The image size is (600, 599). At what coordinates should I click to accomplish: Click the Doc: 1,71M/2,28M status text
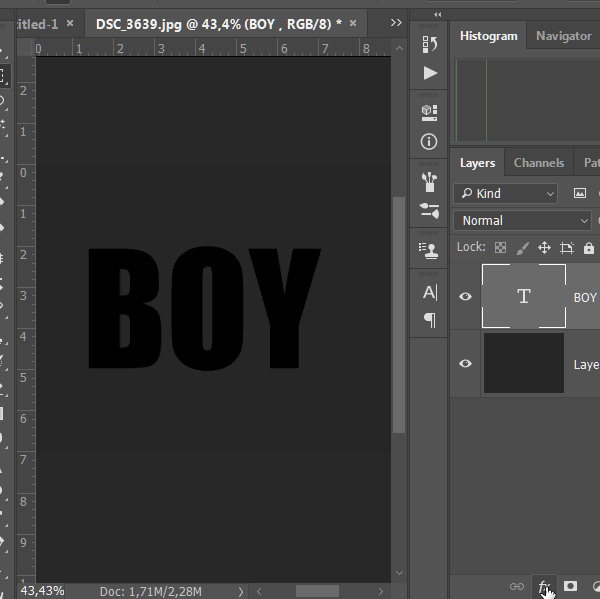point(151,592)
